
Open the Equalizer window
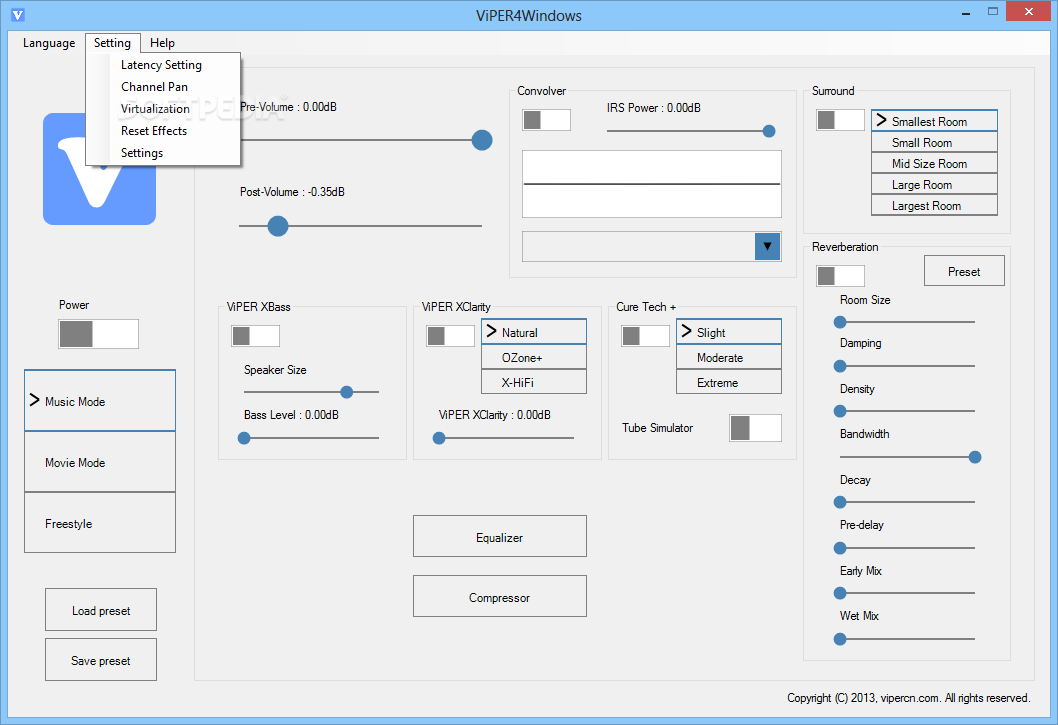pos(499,537)
